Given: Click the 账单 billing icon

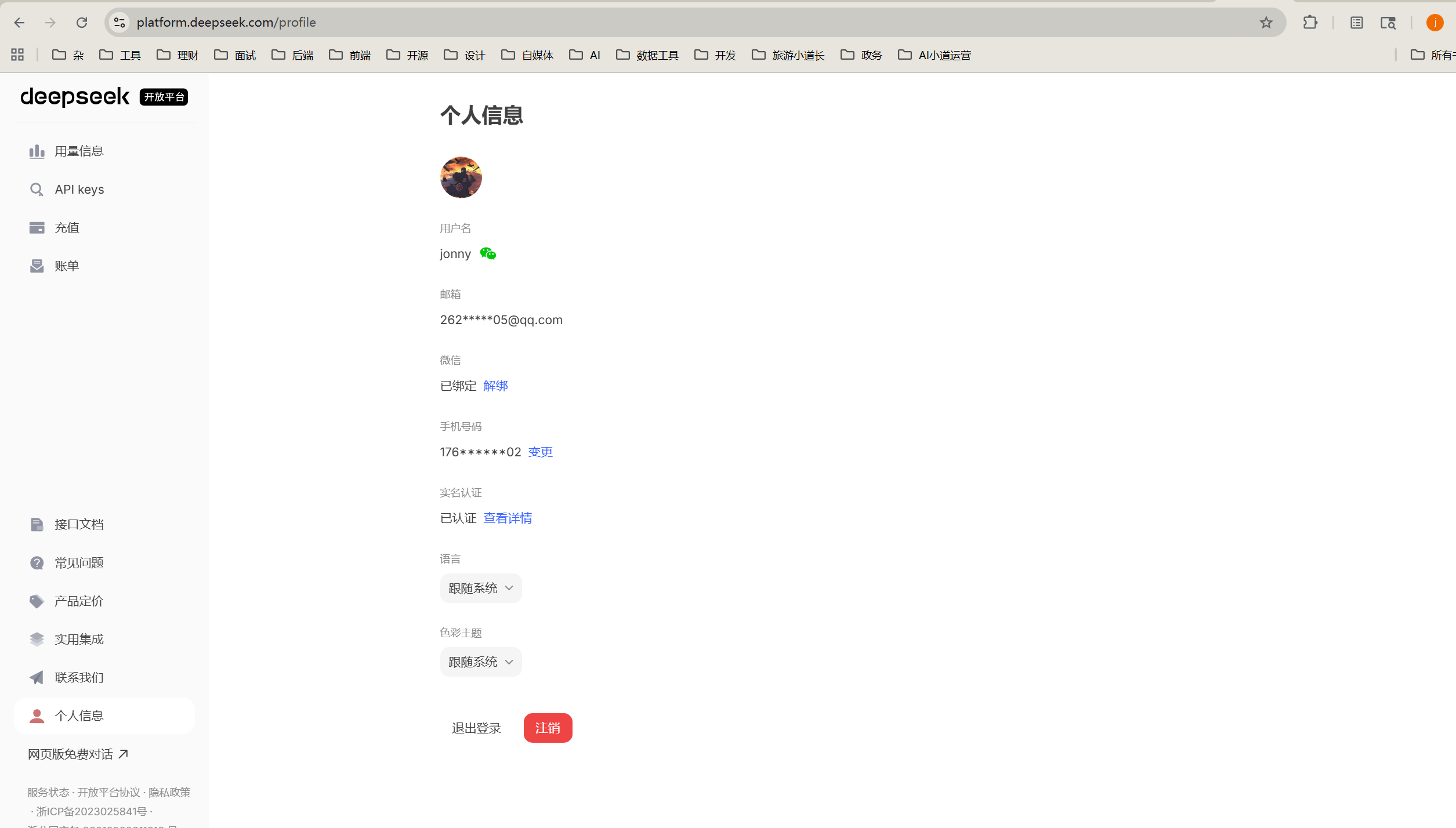Looking at the screenshot, I should point(37,266).
